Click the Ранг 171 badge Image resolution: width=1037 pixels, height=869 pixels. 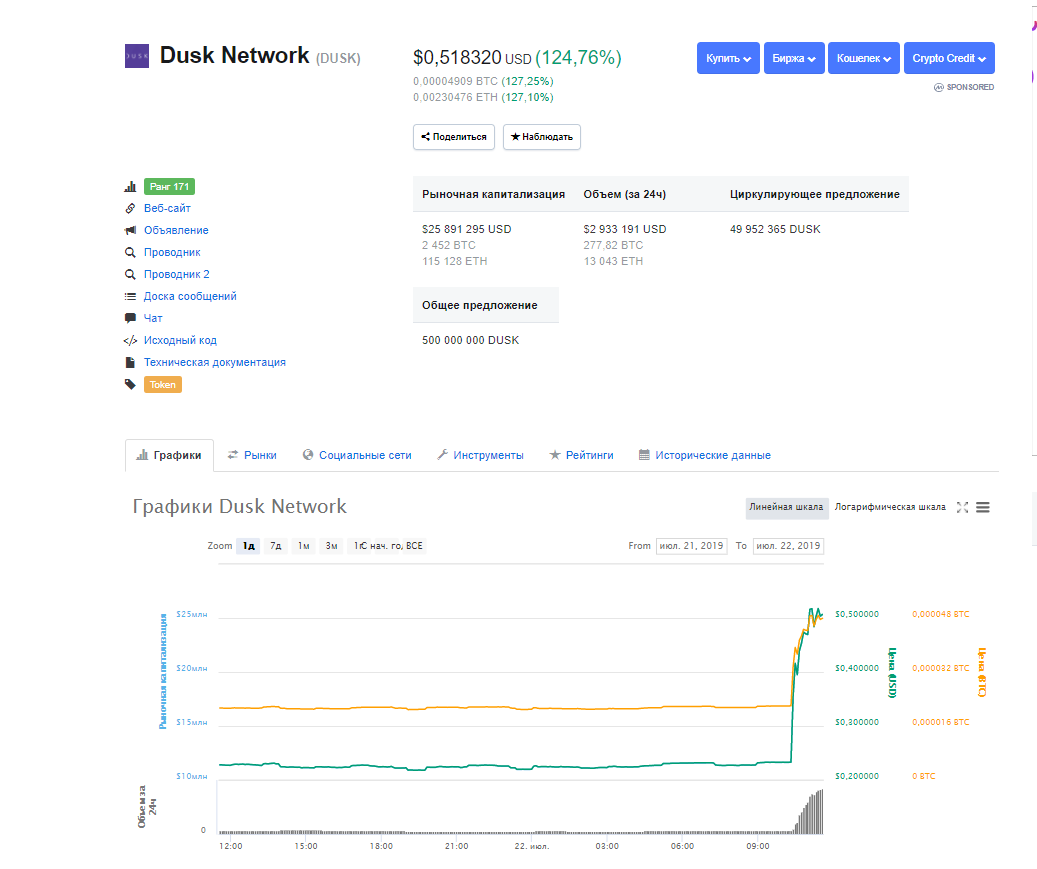[169, 186]
